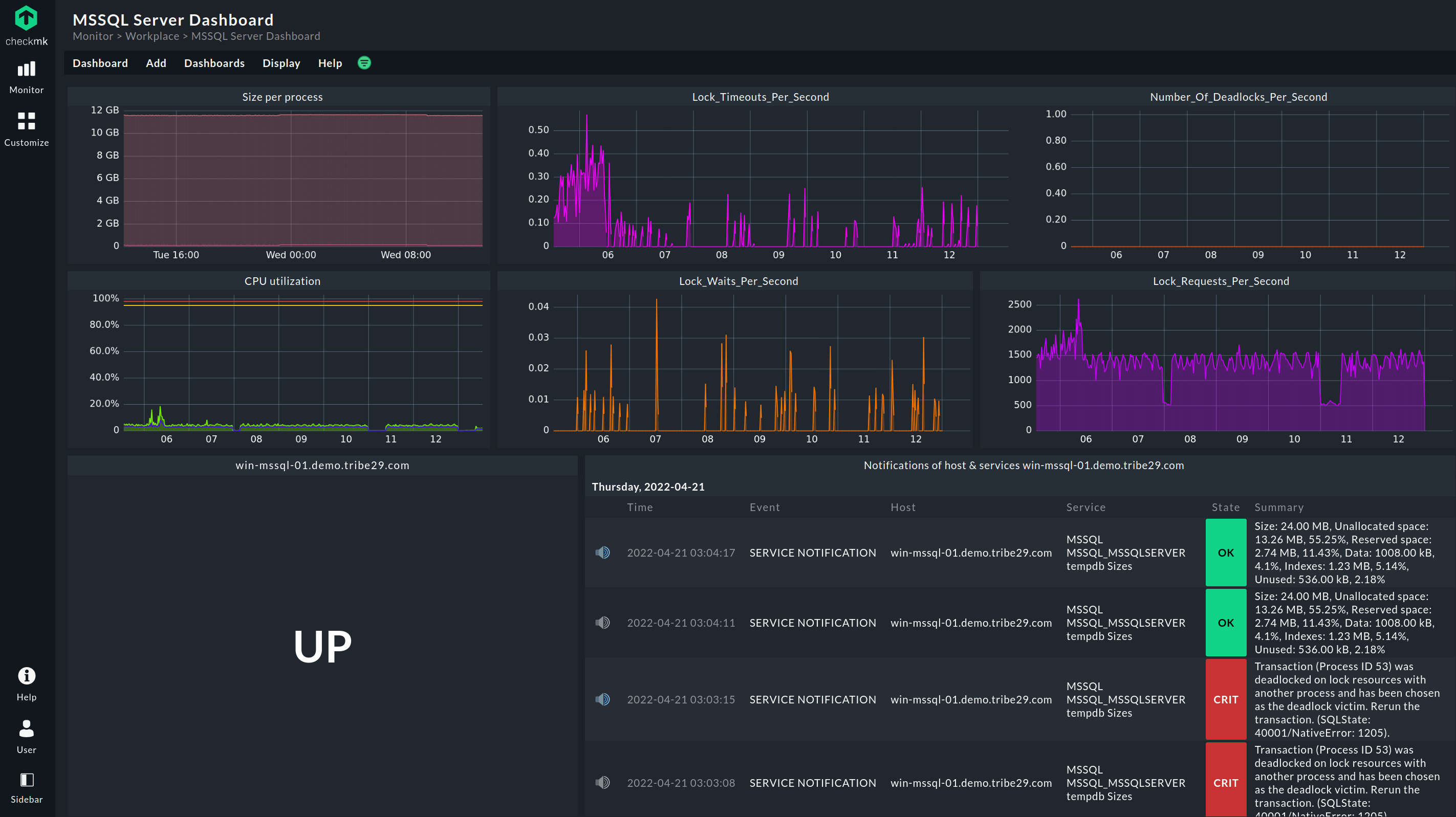Click host link in 03:04:11 notification row
The height and width of the screenshot is (817, 1456).
pos(971,623)
